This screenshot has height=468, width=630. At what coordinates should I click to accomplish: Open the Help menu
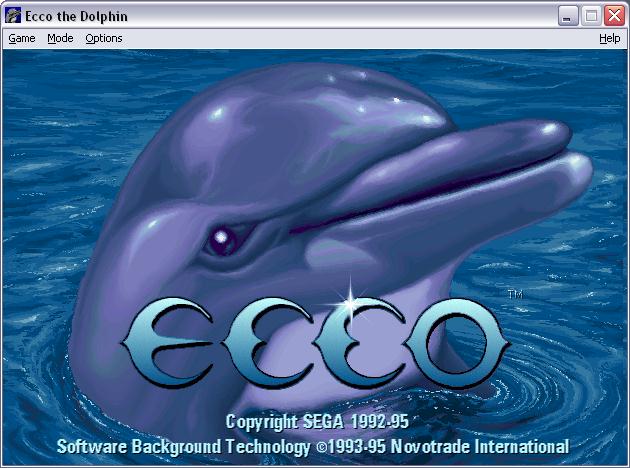(x=610, y=39)
